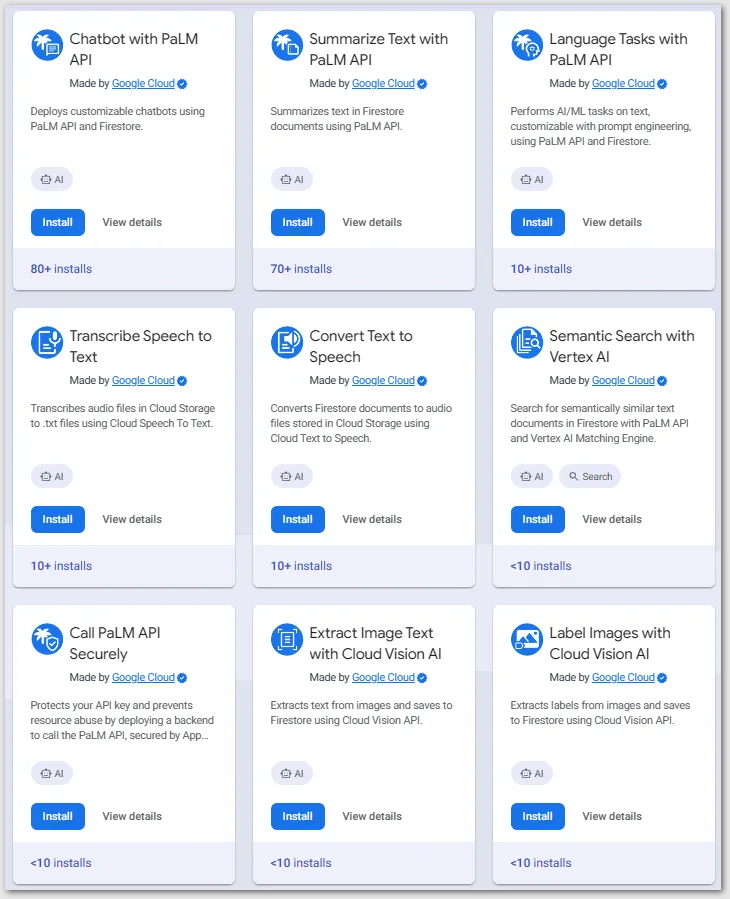
Task: Click the Chatbot with PaLM API extension icon
Action: point(47,45)
